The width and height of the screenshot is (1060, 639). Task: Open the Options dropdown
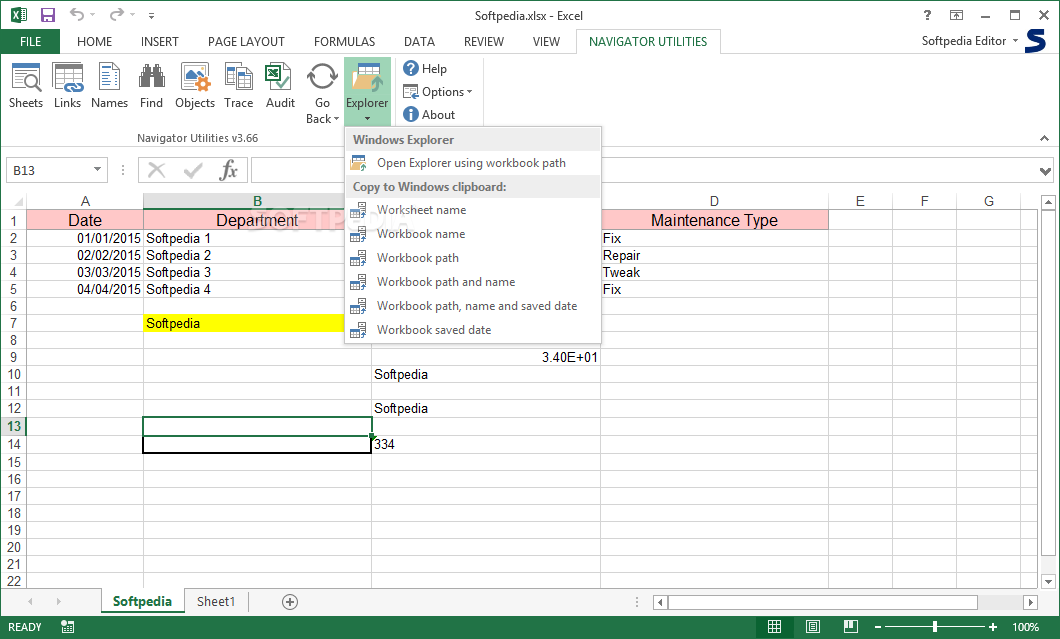coord(438,92)
